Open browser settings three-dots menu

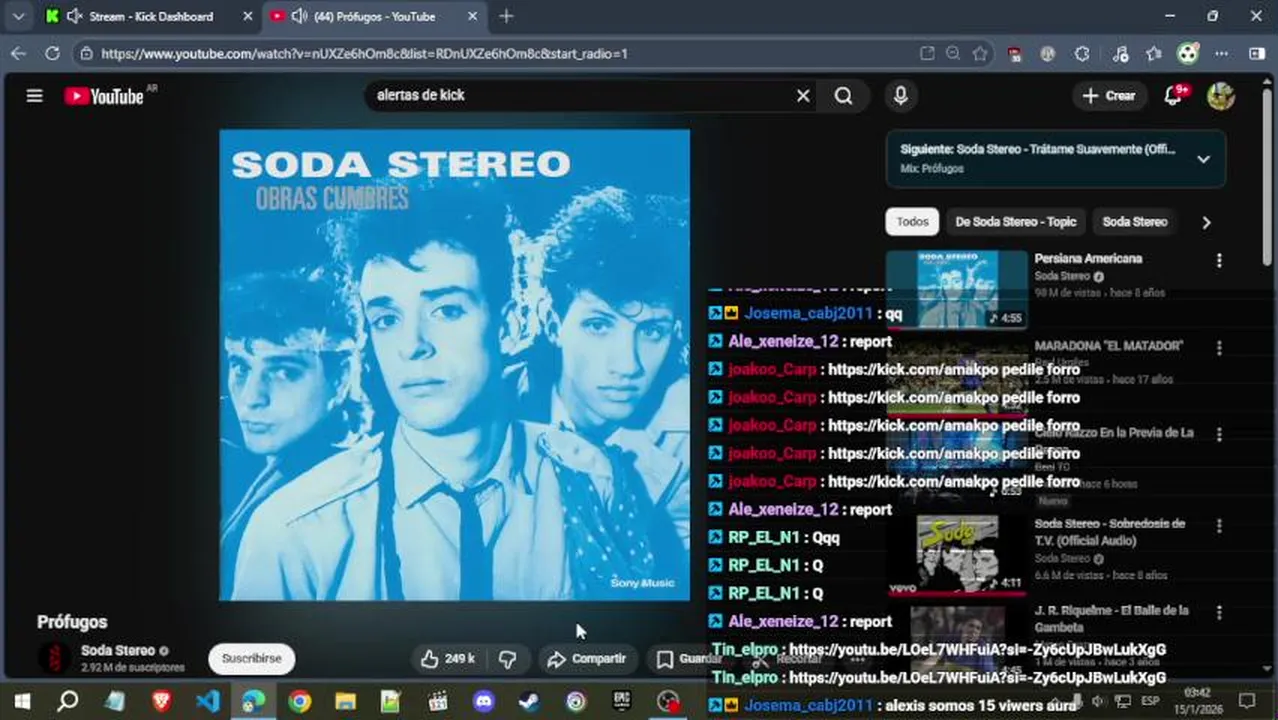click(1222, 54)
